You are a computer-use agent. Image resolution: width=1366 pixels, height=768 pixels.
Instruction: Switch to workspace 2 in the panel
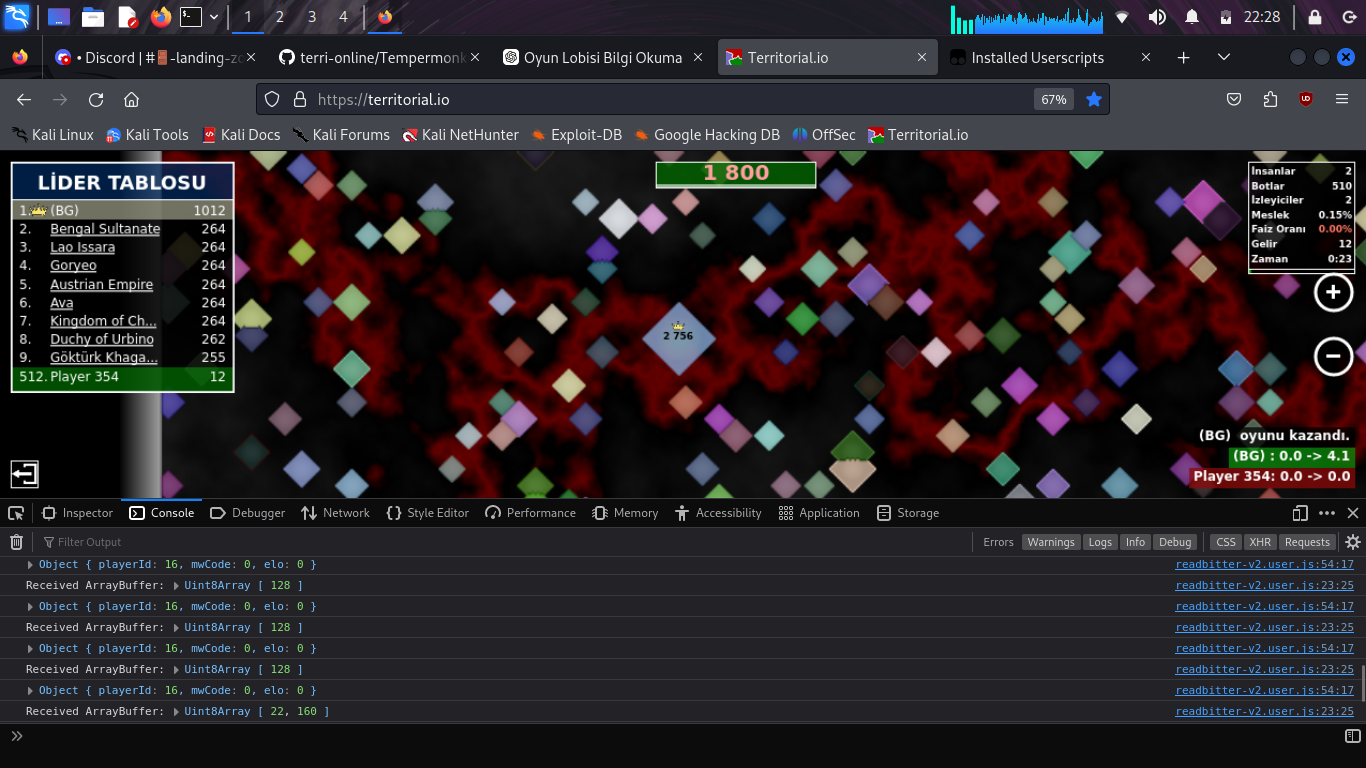point(280,17)
